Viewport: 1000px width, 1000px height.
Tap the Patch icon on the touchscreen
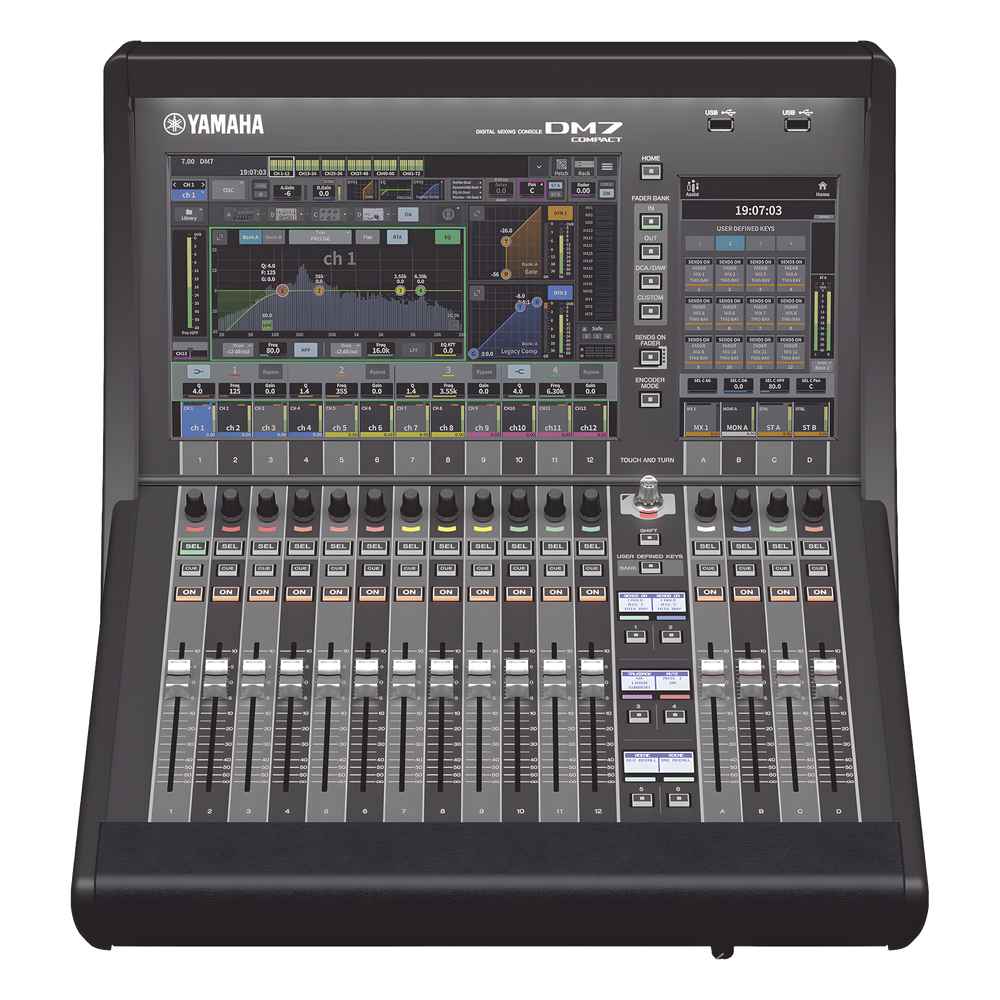click(561, 166)
